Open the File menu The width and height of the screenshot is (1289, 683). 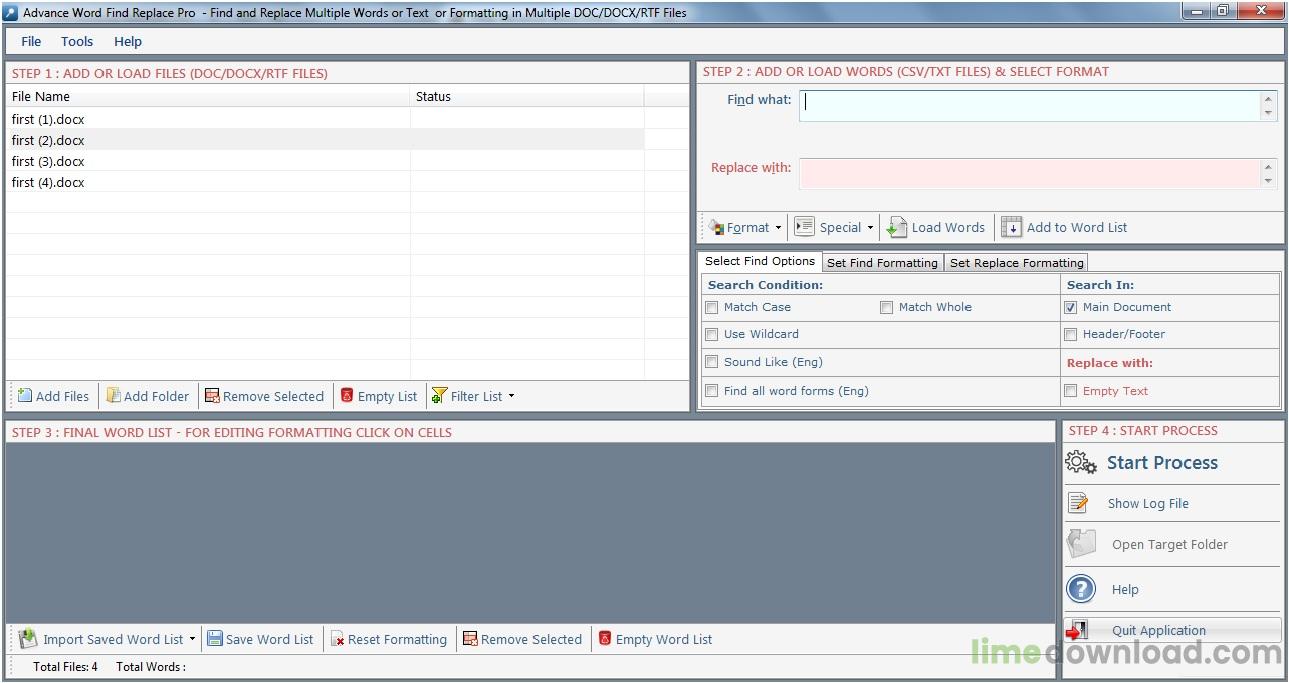click(31, 41)
